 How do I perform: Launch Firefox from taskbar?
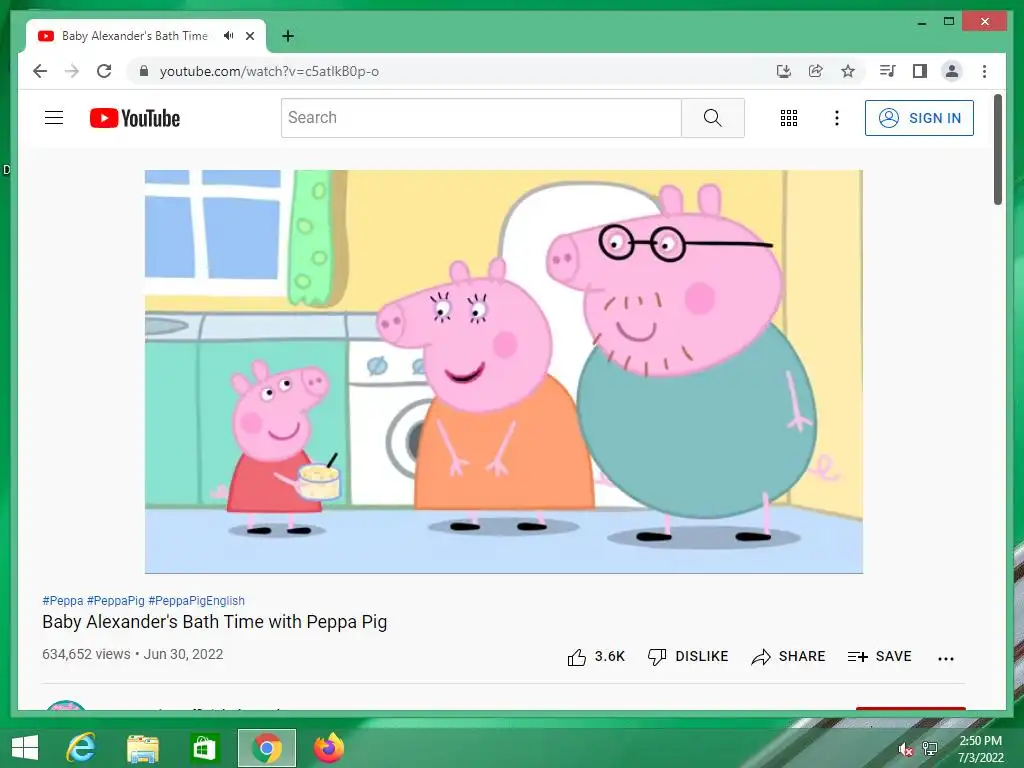pos(329,748)
